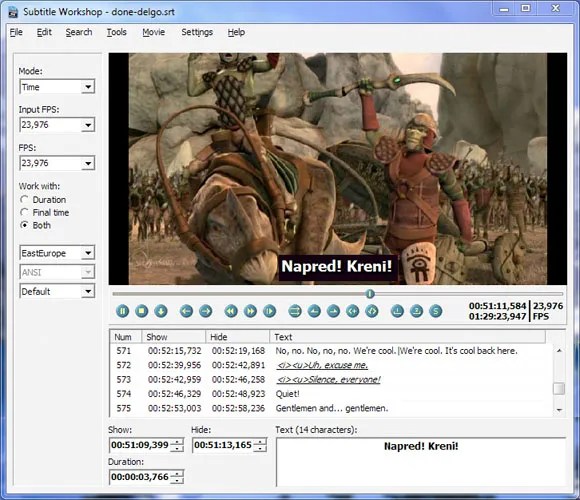Jump to next subtitle with right arrow button
Viewport: 580px width, 500px height.
206,311
